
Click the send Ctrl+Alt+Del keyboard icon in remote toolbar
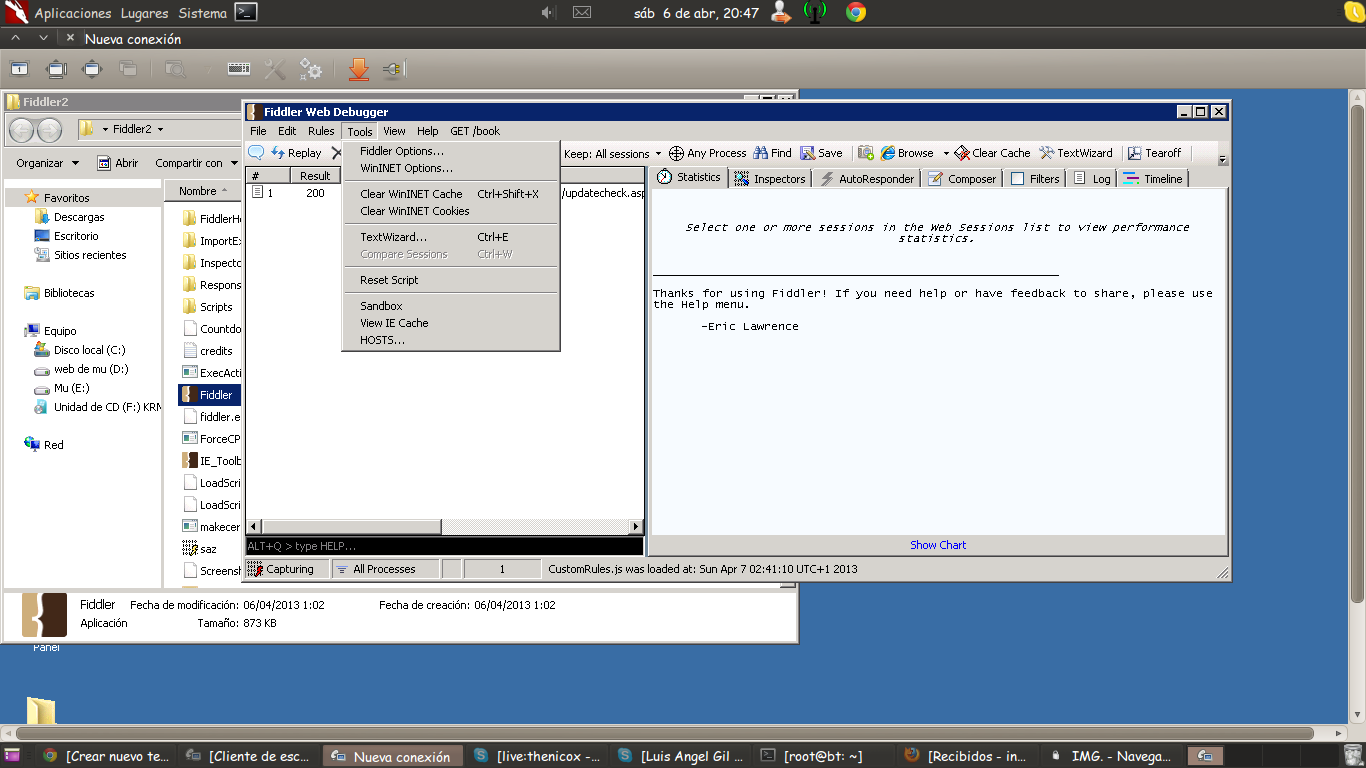[239, 69]
